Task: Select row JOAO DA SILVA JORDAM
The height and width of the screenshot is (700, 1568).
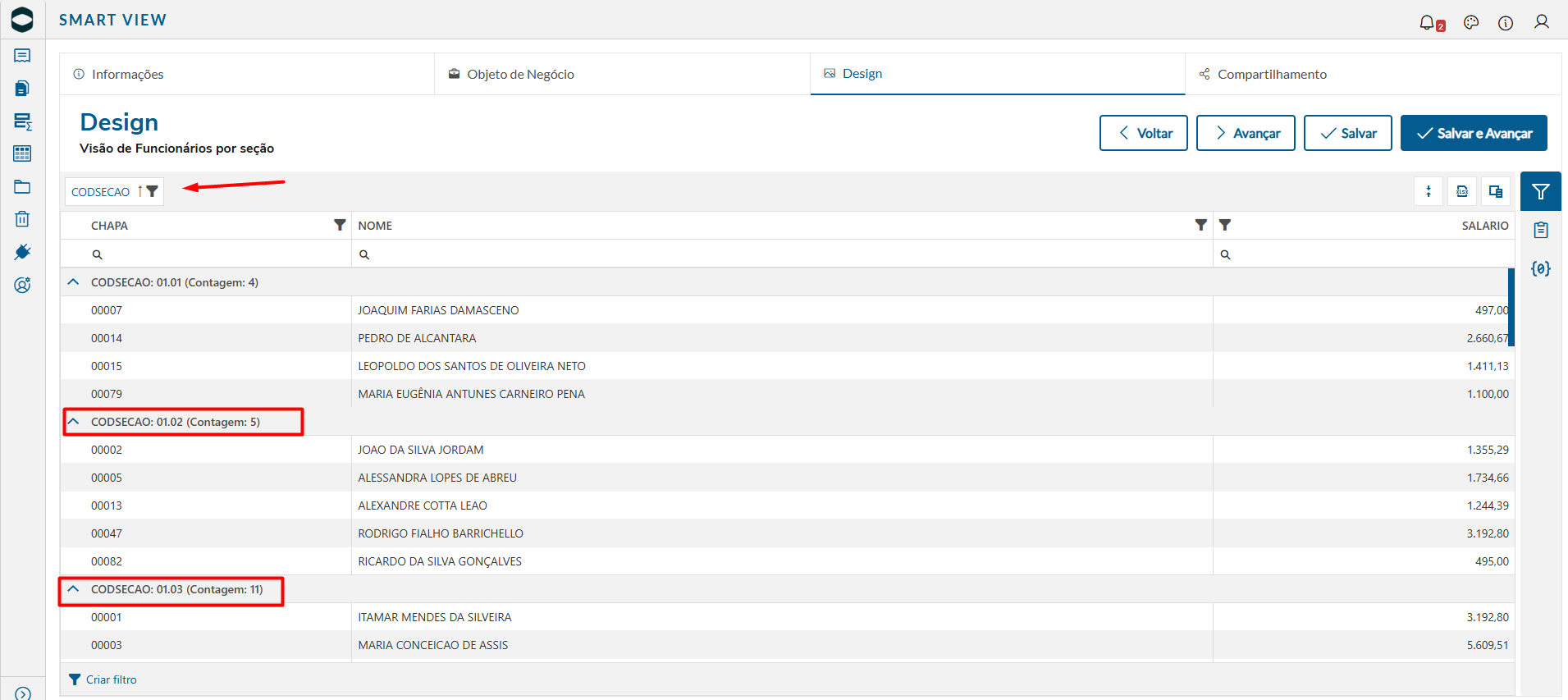Action: (x=788, y=450)
